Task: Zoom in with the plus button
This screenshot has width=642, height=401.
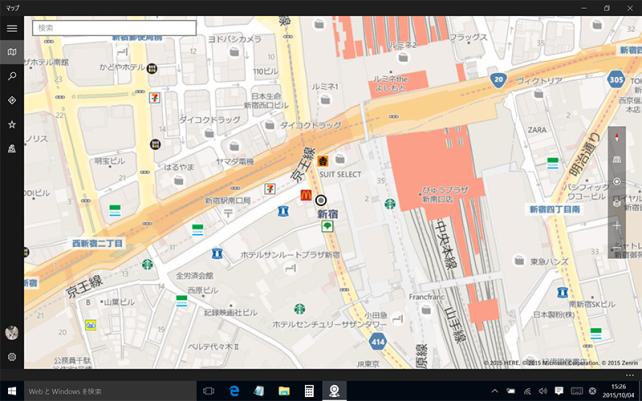Action: point(617,225)
